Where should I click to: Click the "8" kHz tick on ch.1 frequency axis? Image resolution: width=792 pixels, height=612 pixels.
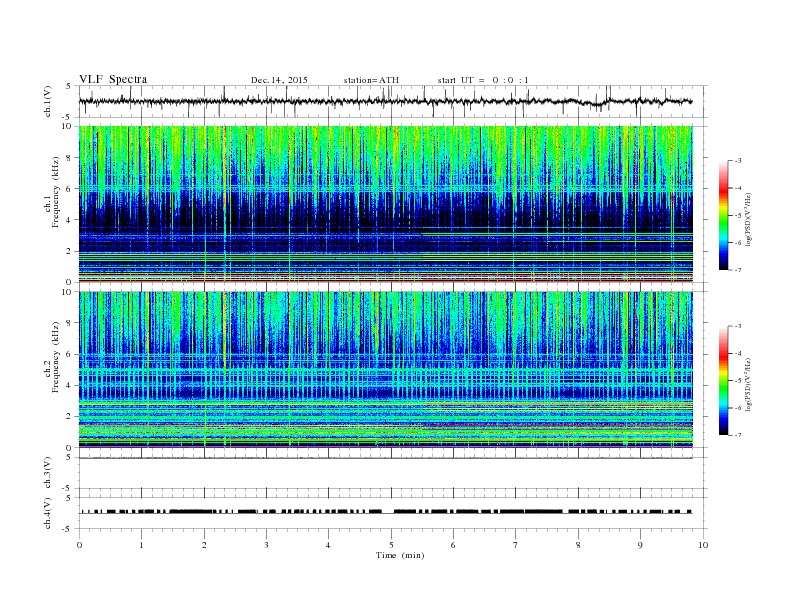click(69, 158)
